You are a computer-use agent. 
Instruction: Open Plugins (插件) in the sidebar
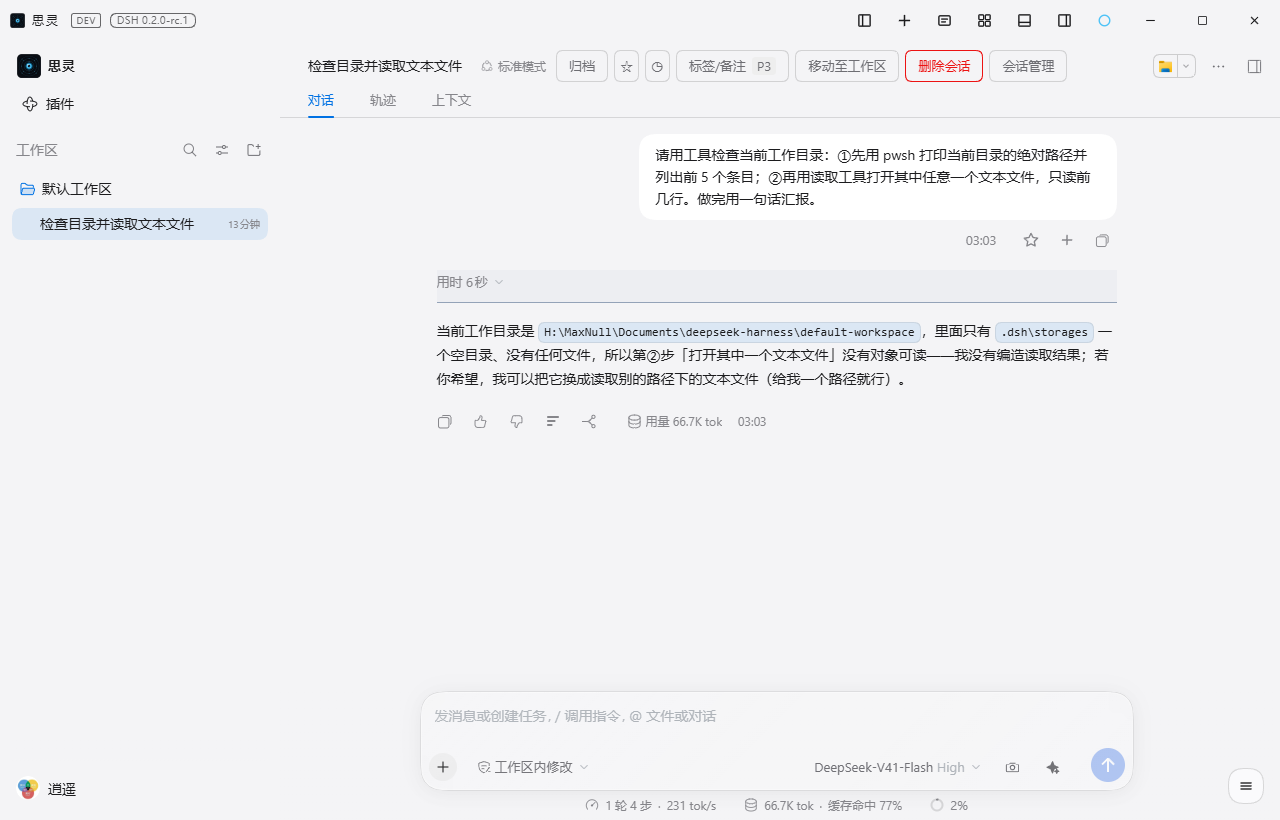48,104
